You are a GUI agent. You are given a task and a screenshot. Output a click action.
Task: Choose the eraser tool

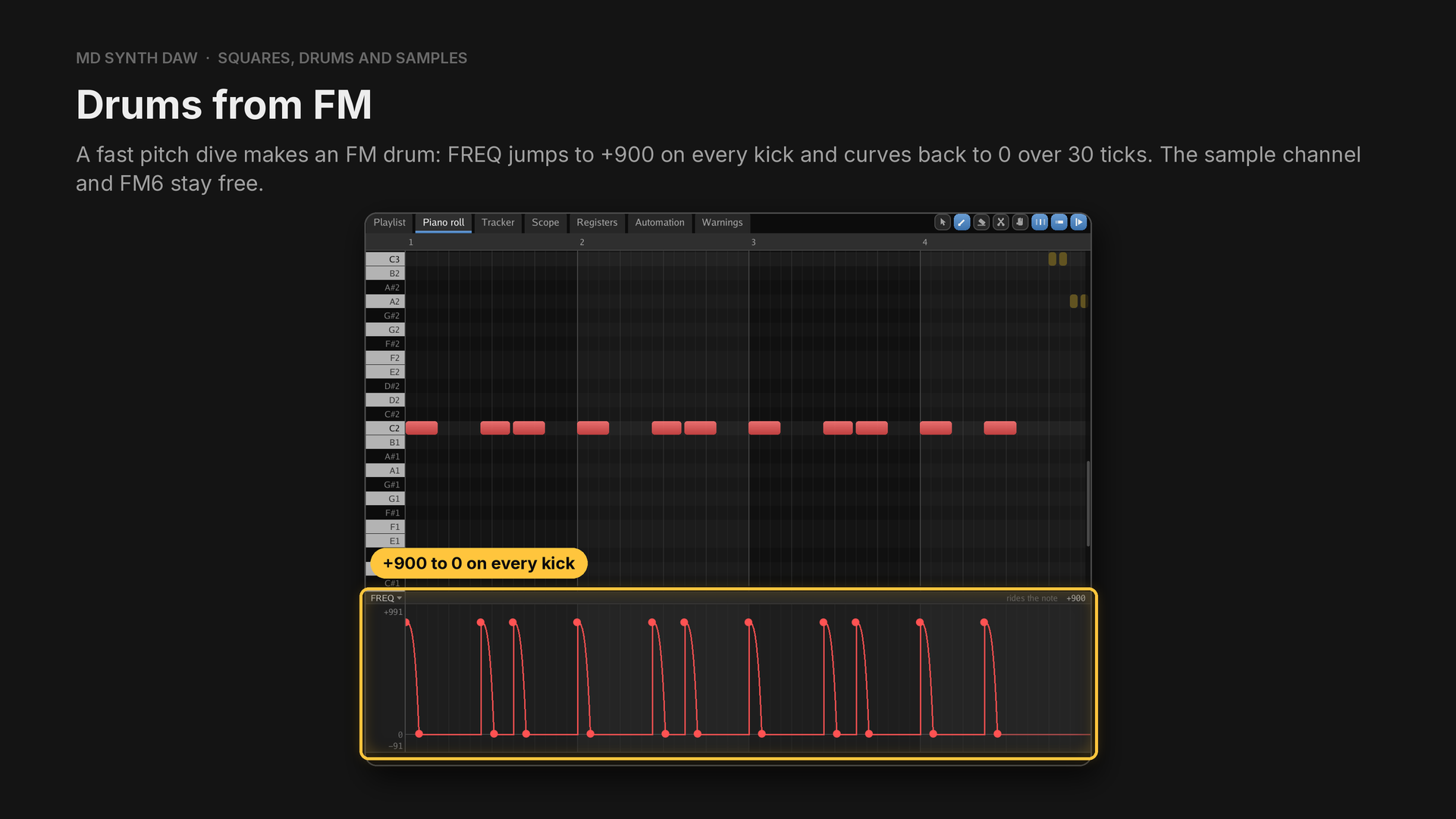point(981,222)
